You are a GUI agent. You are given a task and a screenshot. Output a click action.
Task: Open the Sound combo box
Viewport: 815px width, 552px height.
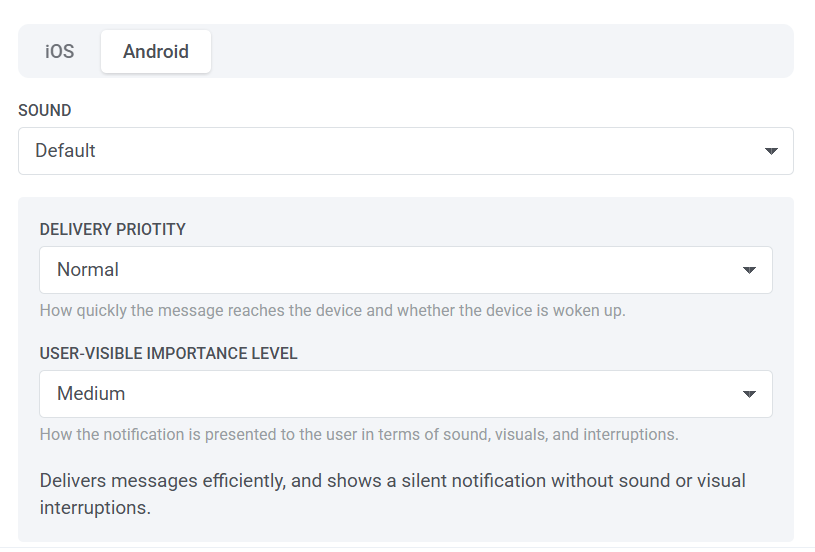coord(405,151)
